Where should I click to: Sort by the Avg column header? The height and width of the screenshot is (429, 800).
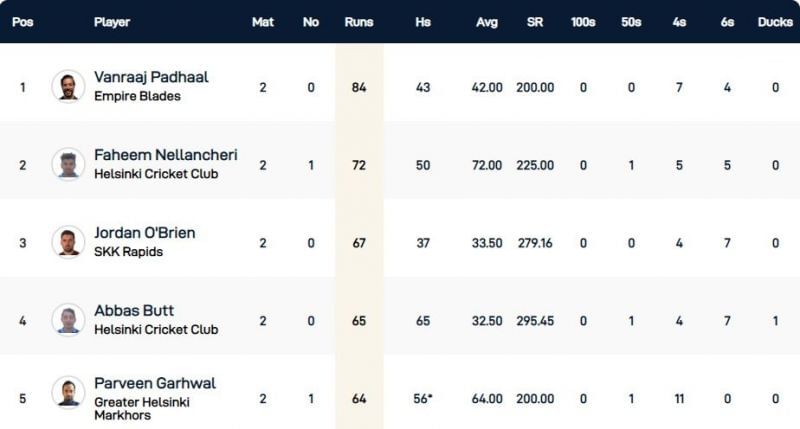point(484,22)
